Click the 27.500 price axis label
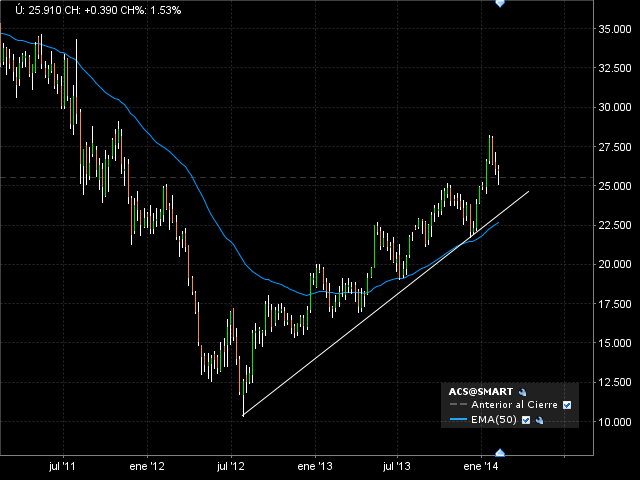 click(x=615, y=147)
